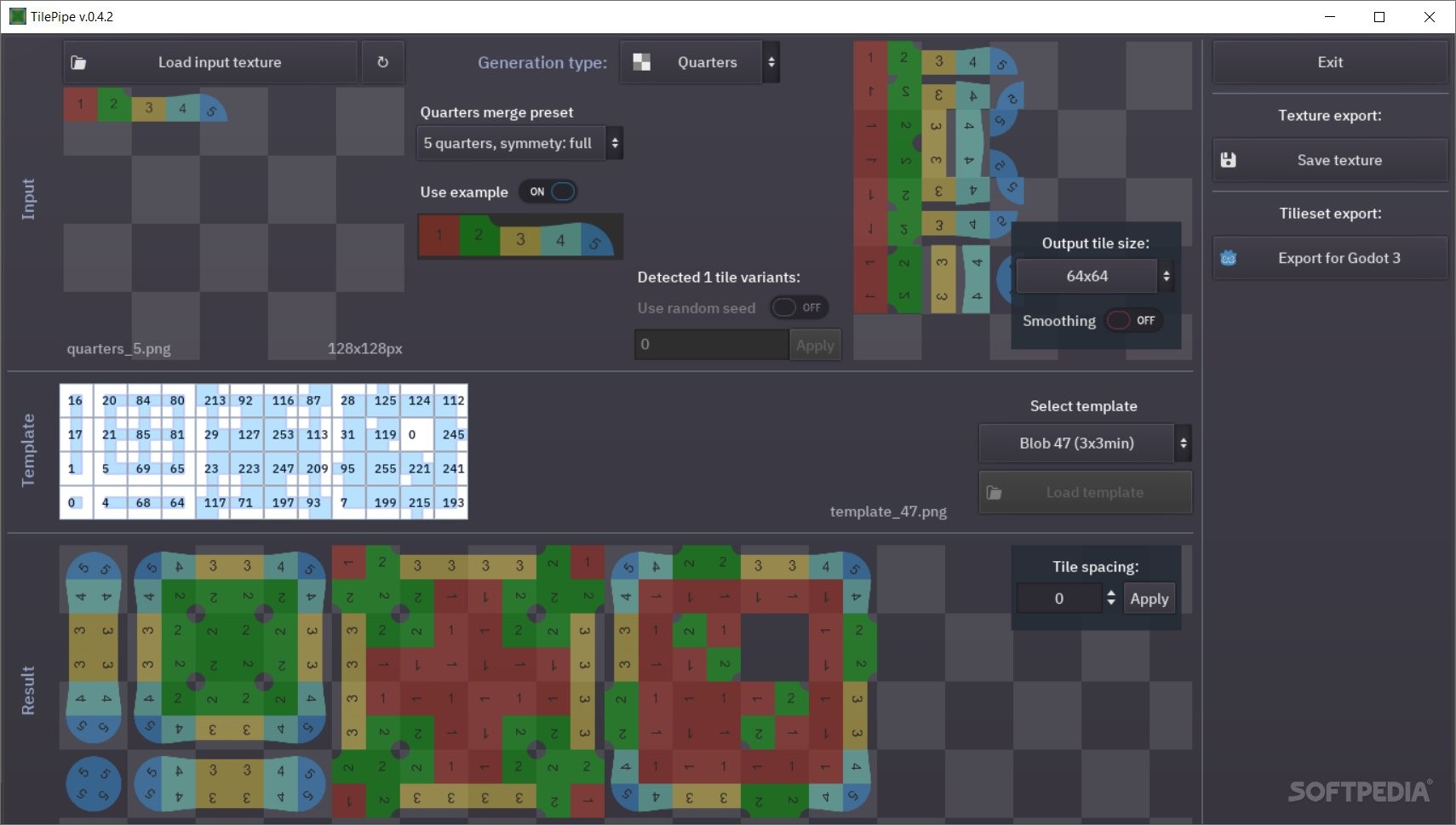The image size is (1456, 825).
Task: Click the disabled Load template button
Action: click(x=1085, y=492)
